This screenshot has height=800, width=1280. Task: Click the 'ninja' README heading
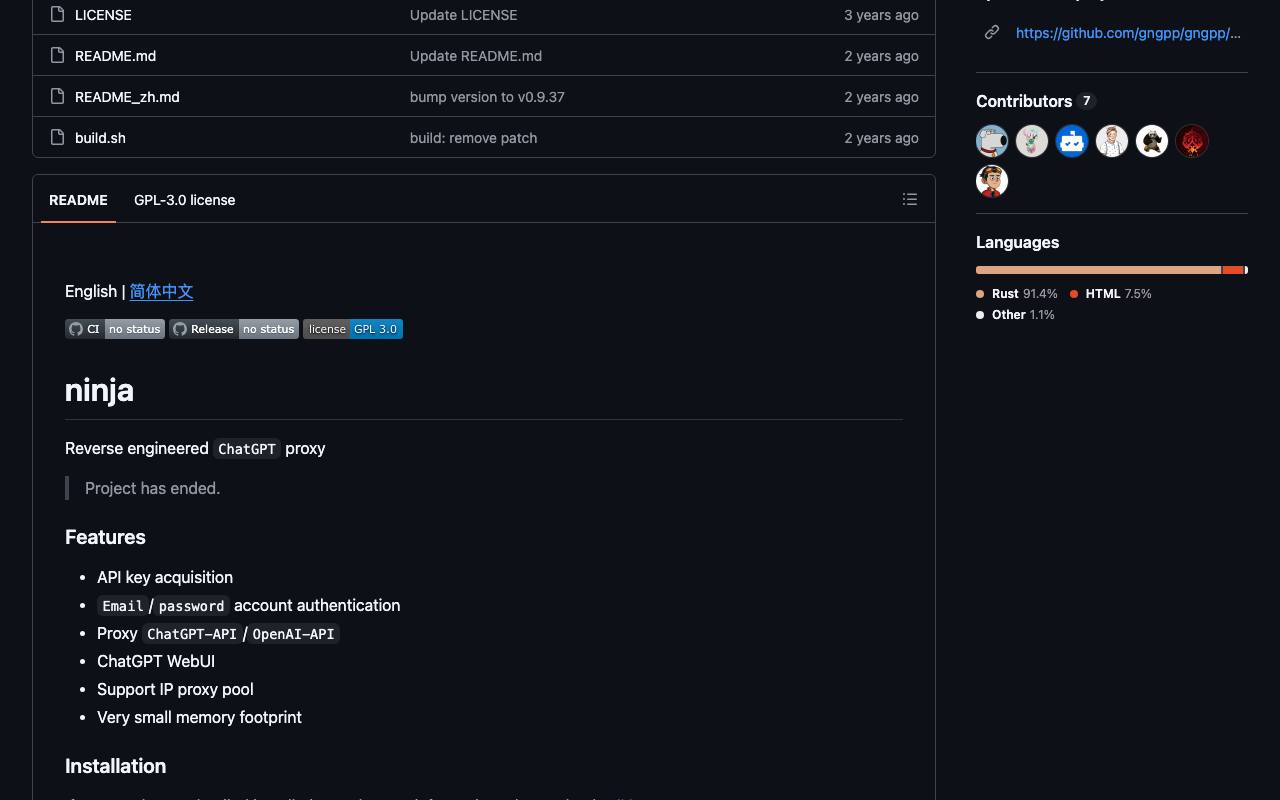click(x=99, y=390)
